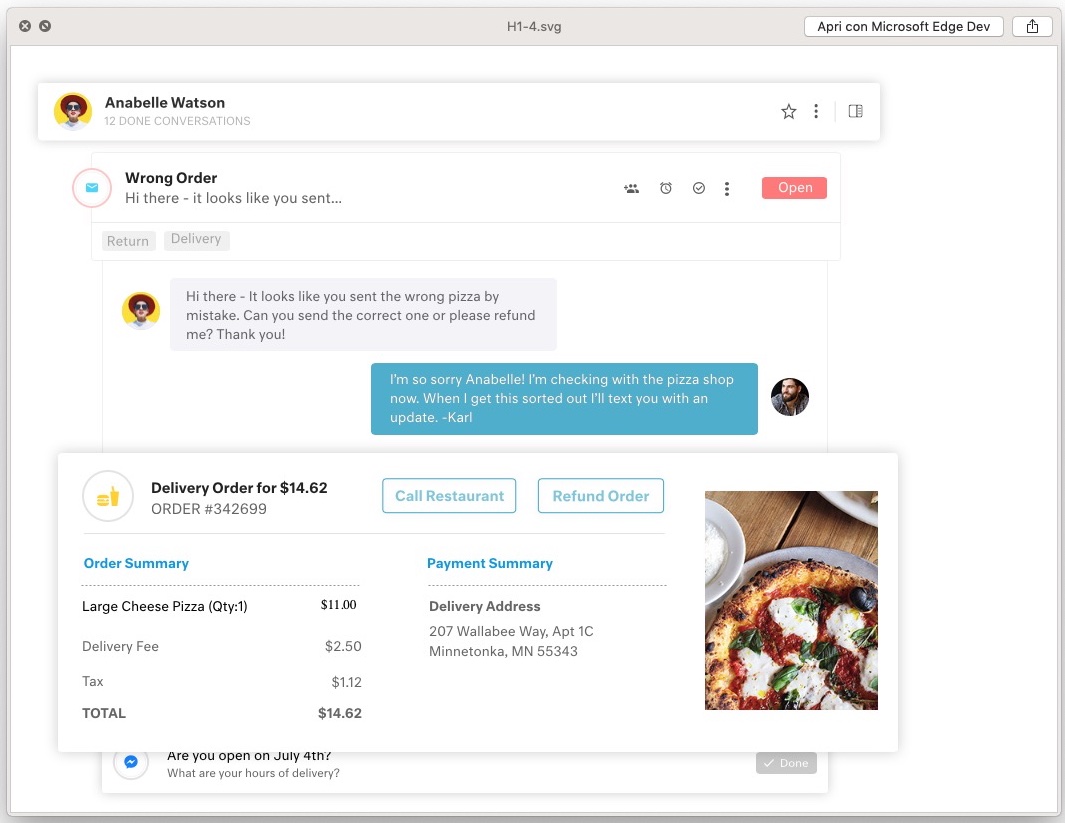Image resolution: width=1065 pixels, height=823 pixels.
Task: Open the pizza photo thumbnail
Action: tap(791, 600)
